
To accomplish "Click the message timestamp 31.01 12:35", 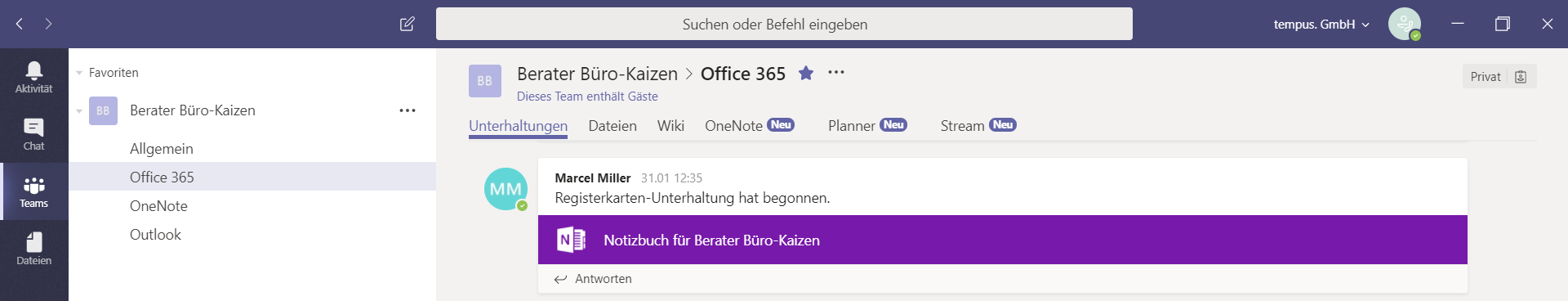I will pos(671,177).
